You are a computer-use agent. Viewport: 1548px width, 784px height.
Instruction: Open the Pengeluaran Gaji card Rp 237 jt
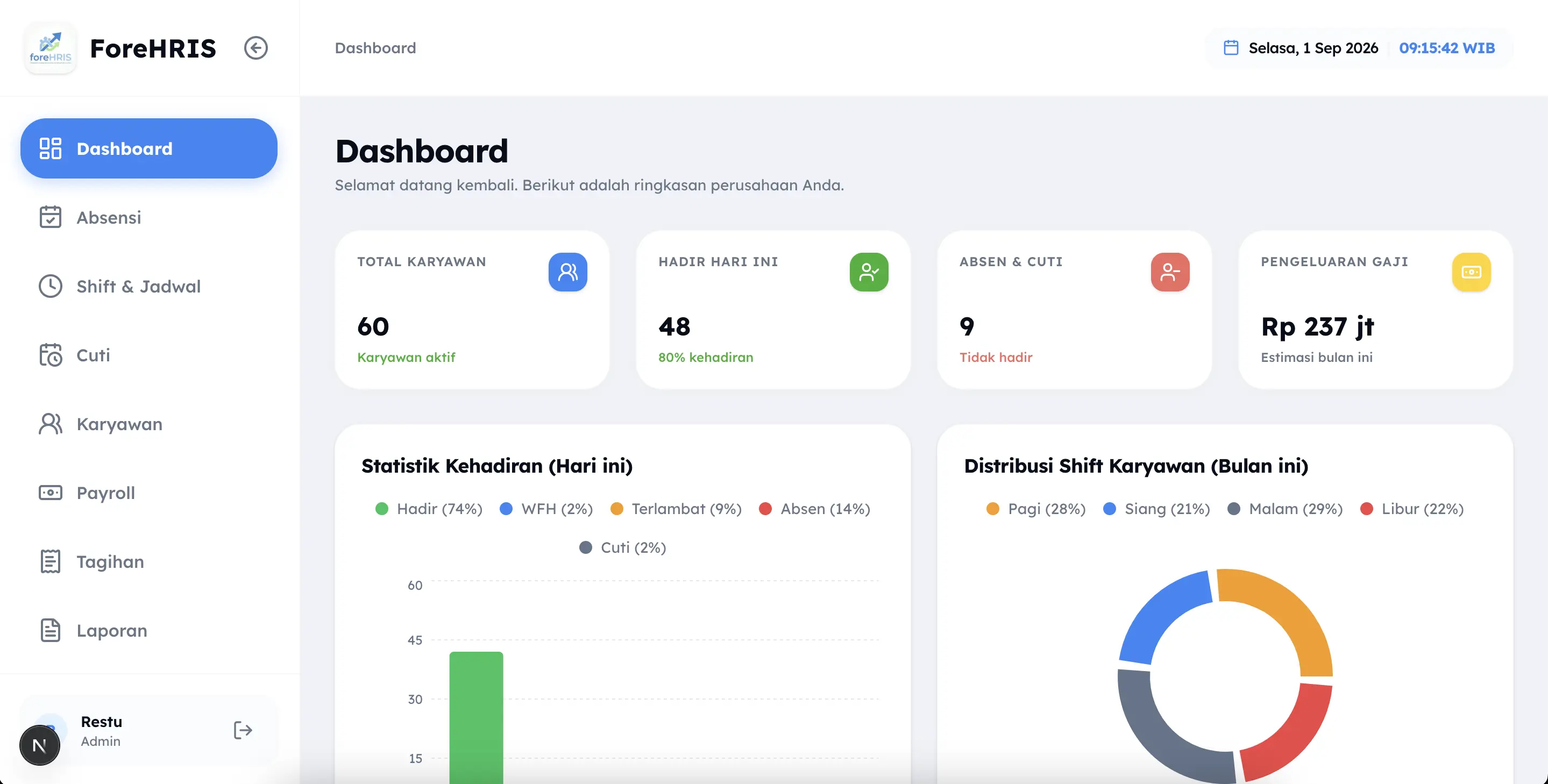(x=1376, y=310)
